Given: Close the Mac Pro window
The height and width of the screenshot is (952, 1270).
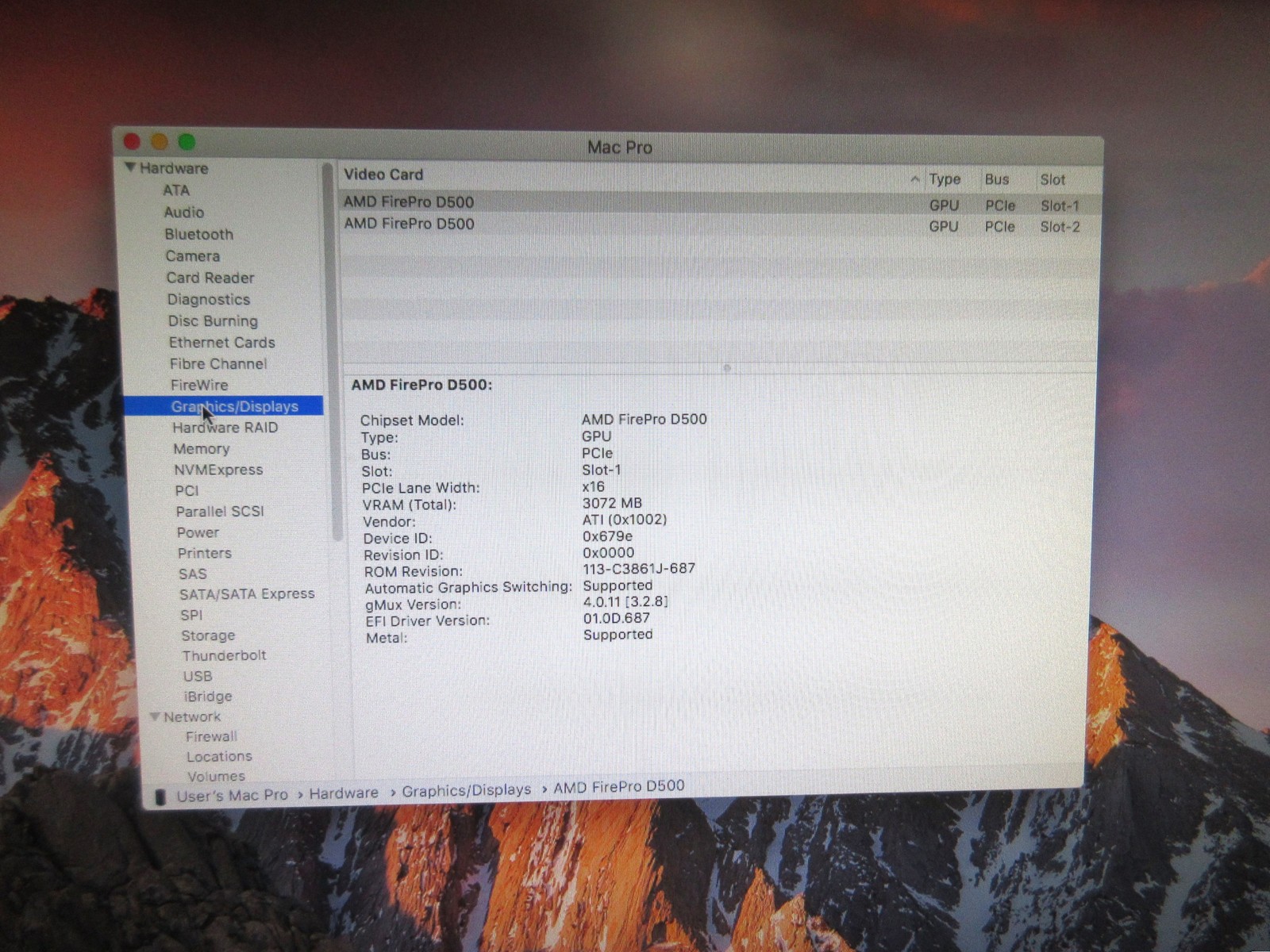Looking at the screenshot, I should click(x=132, y=141).
